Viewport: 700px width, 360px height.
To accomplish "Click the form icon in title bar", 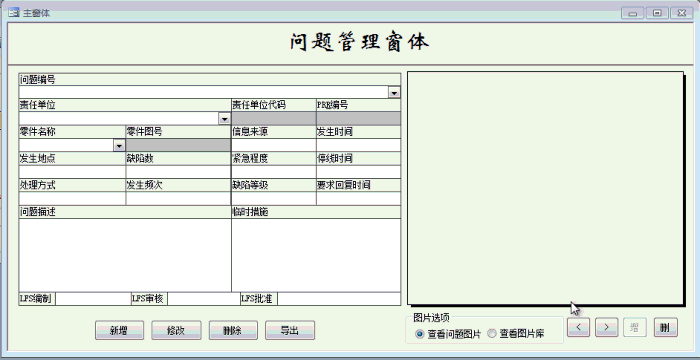I will coord(14,13).
